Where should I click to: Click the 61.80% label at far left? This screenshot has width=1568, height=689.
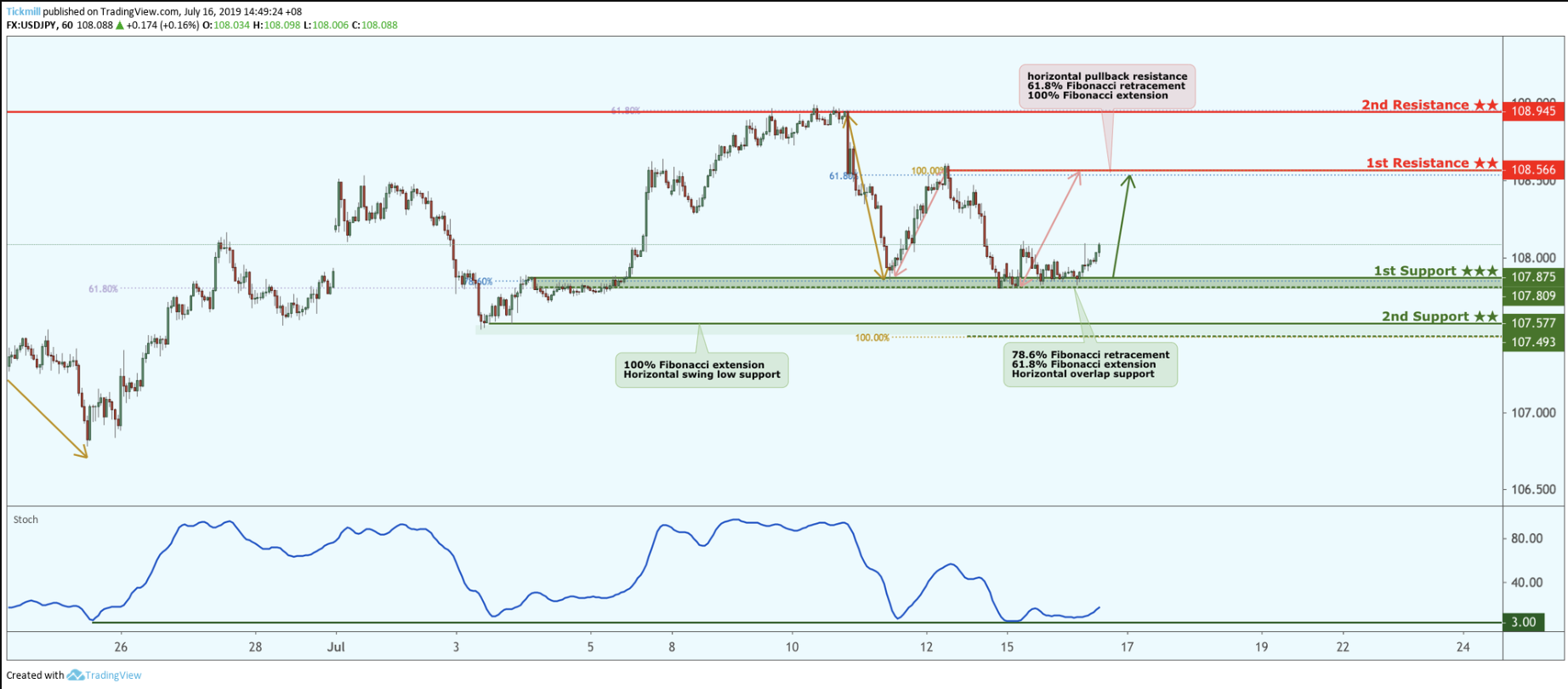(103, 289)
